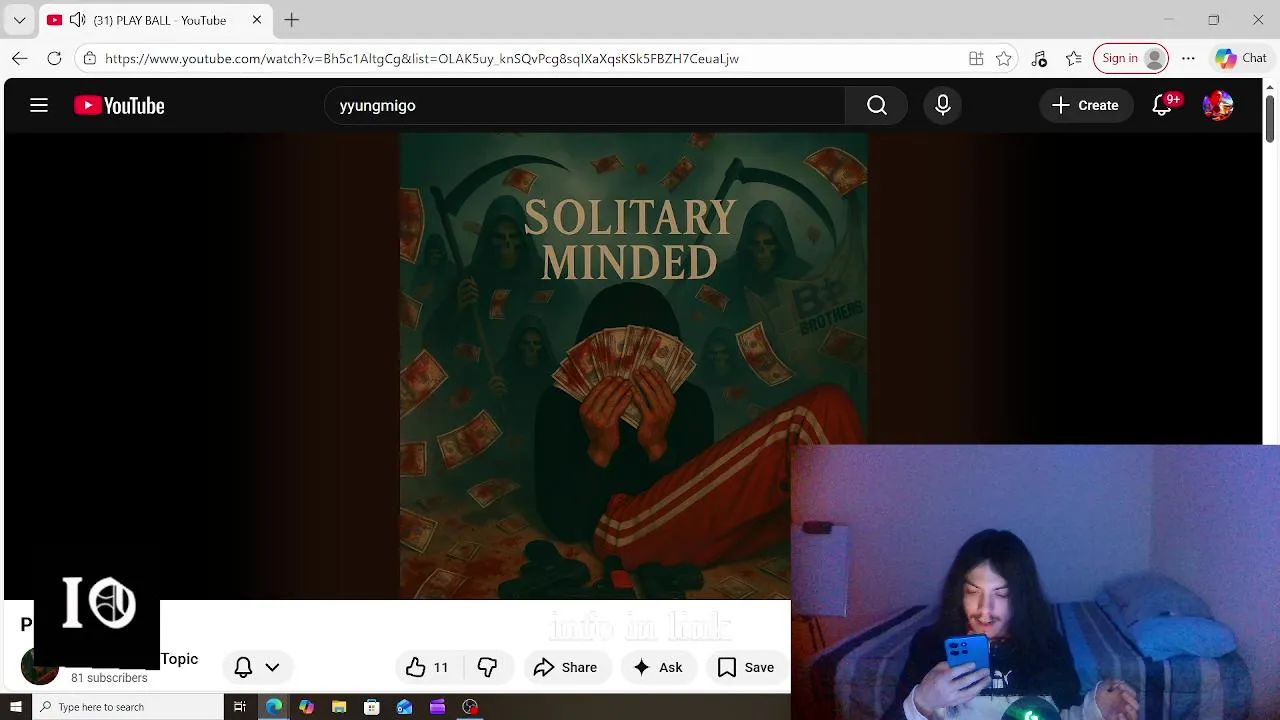The height and width of the screenshot is (720, 1280).
Task: Open the YouTube hamburger guide menu
Action: tap(39, 105)
